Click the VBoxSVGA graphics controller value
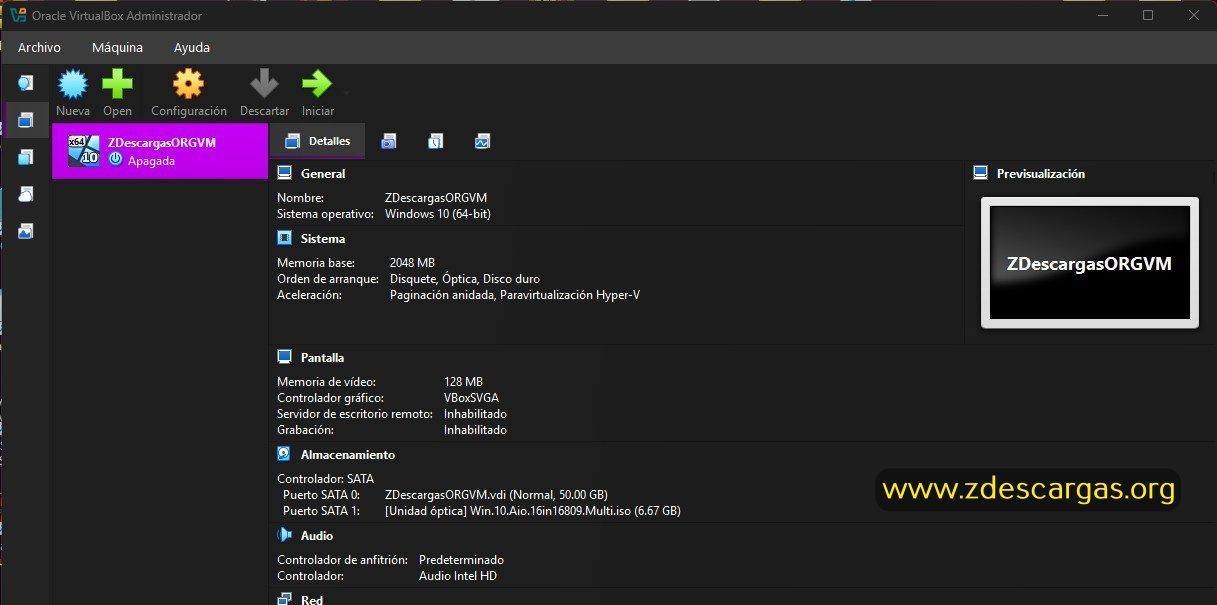 (x=470, y=398)
